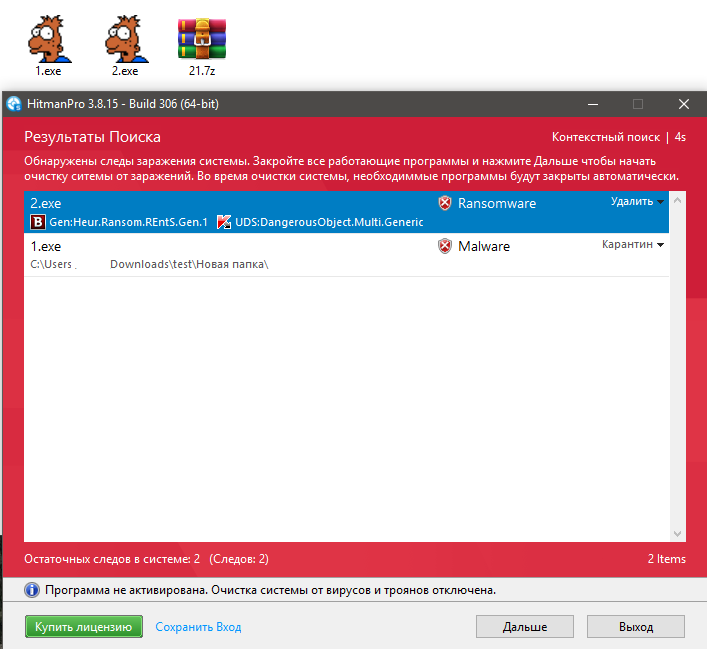Viewport: 707px width, 649px height.
Task: Click the Malware classification label
Action: coord(484,246)
